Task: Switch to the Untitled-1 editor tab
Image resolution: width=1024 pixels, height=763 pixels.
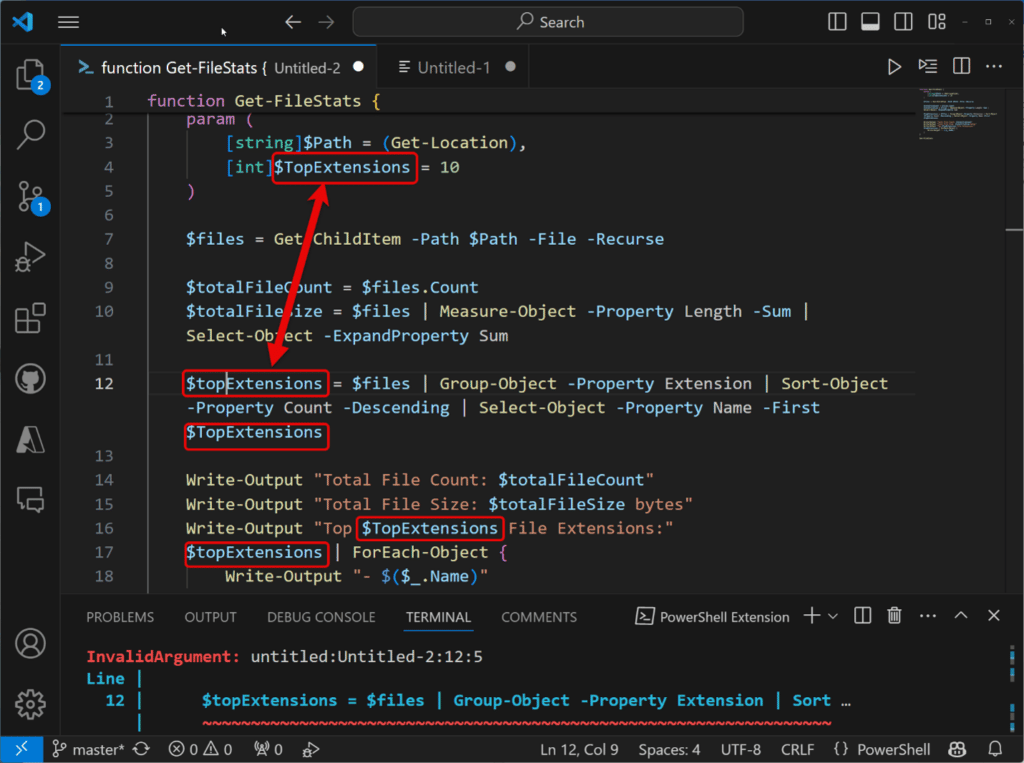Action: coord(453,67)
